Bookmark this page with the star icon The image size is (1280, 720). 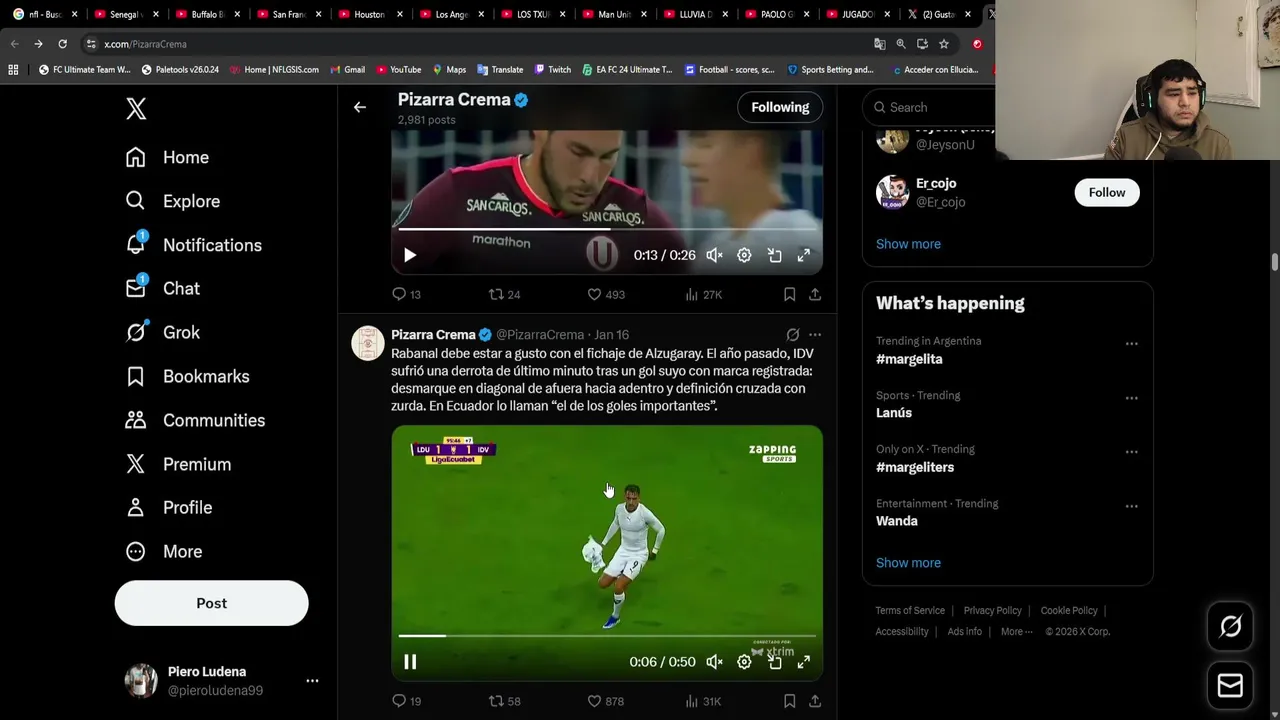tap(944, 44)
